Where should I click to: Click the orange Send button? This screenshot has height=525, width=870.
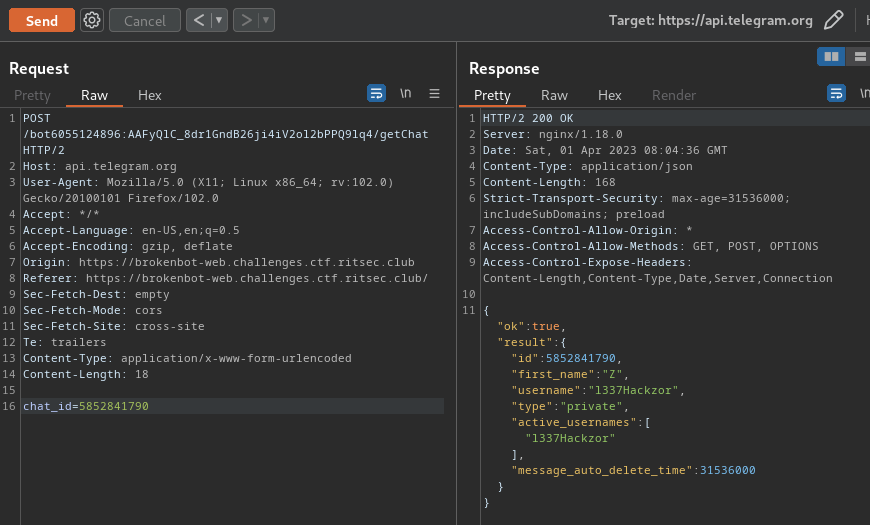click(x=42, y=21)
